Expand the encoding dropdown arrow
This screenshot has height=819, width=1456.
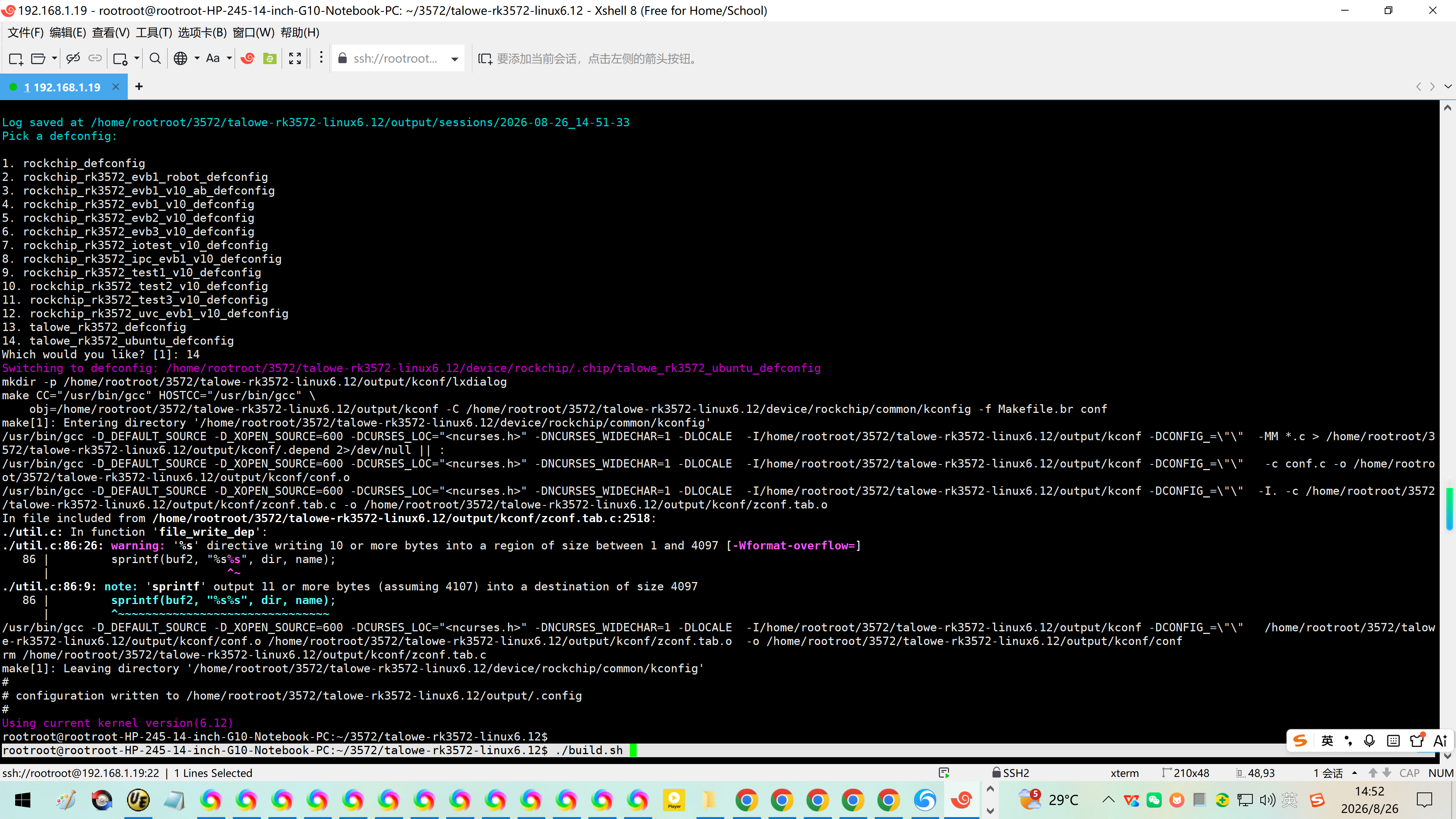(197, 58)
